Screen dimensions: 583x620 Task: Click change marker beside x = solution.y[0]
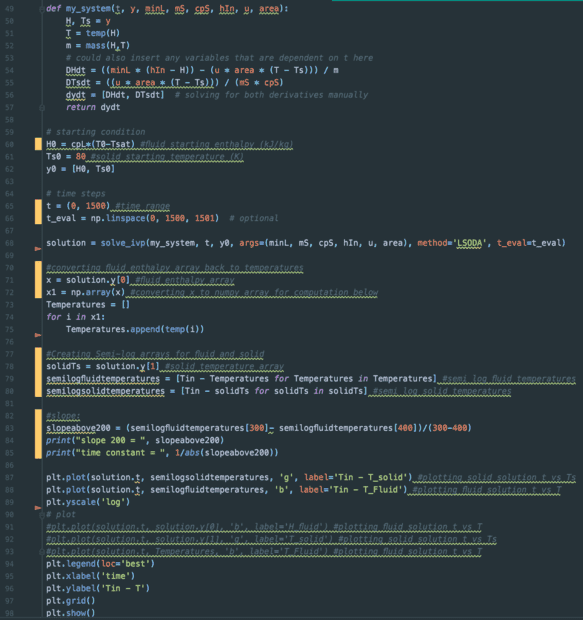pos(38,280)
